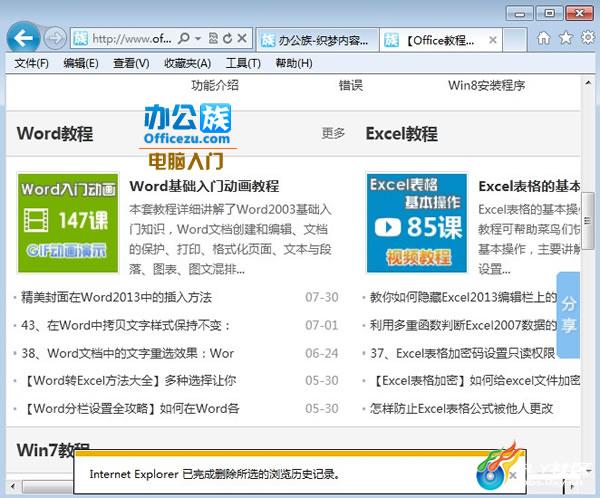Dismiss the Internet Explorer notification bar

(513, 475)
